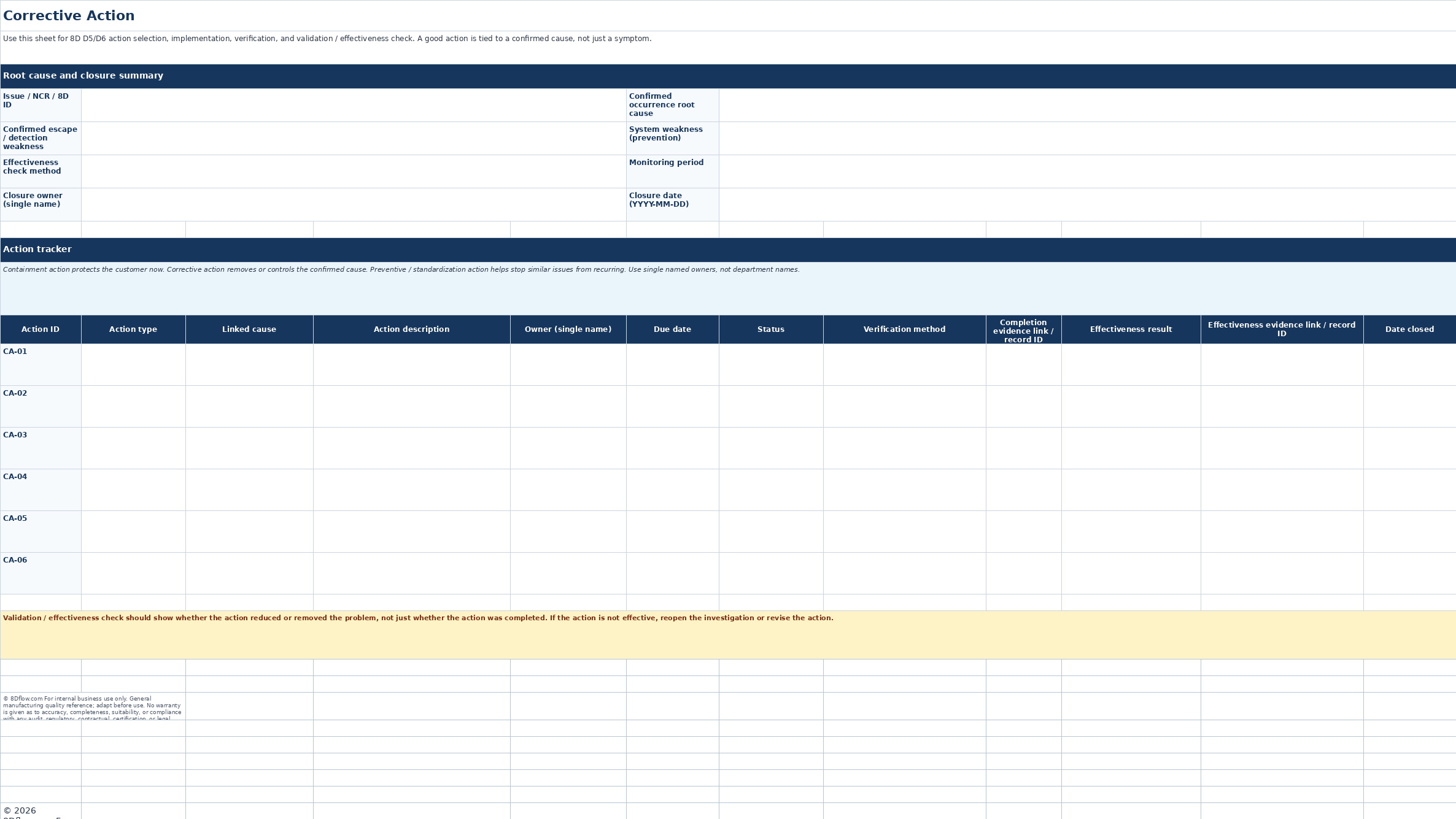The image size is (1456, 819).
Task: Select the 'Linked cause' column header
Action: click(x=249, y=329)
